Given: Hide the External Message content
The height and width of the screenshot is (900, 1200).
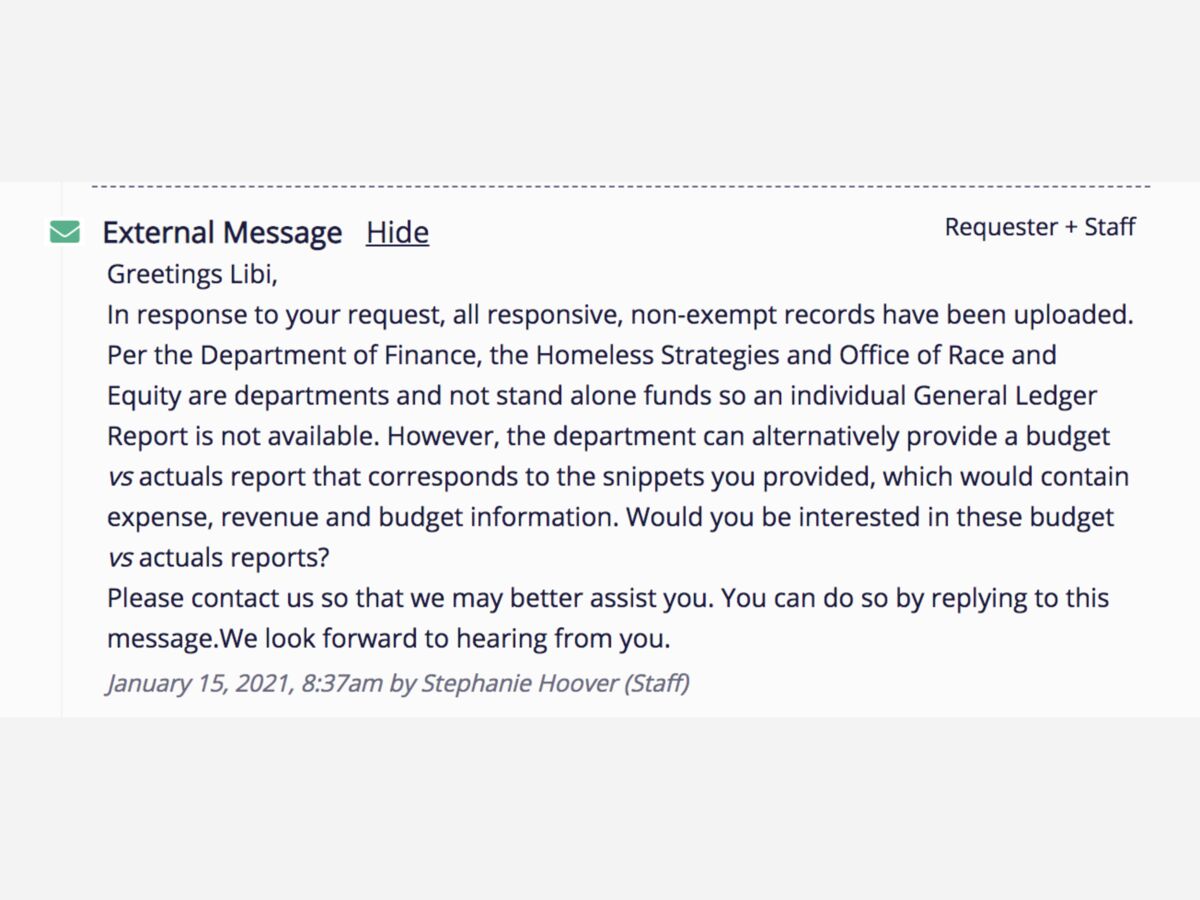Looking at the screenshot, I should pos(397,232).
